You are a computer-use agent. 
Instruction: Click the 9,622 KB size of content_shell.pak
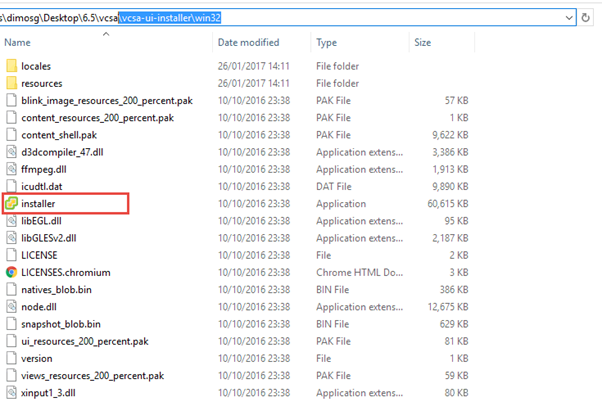click(x=450, y=135)
